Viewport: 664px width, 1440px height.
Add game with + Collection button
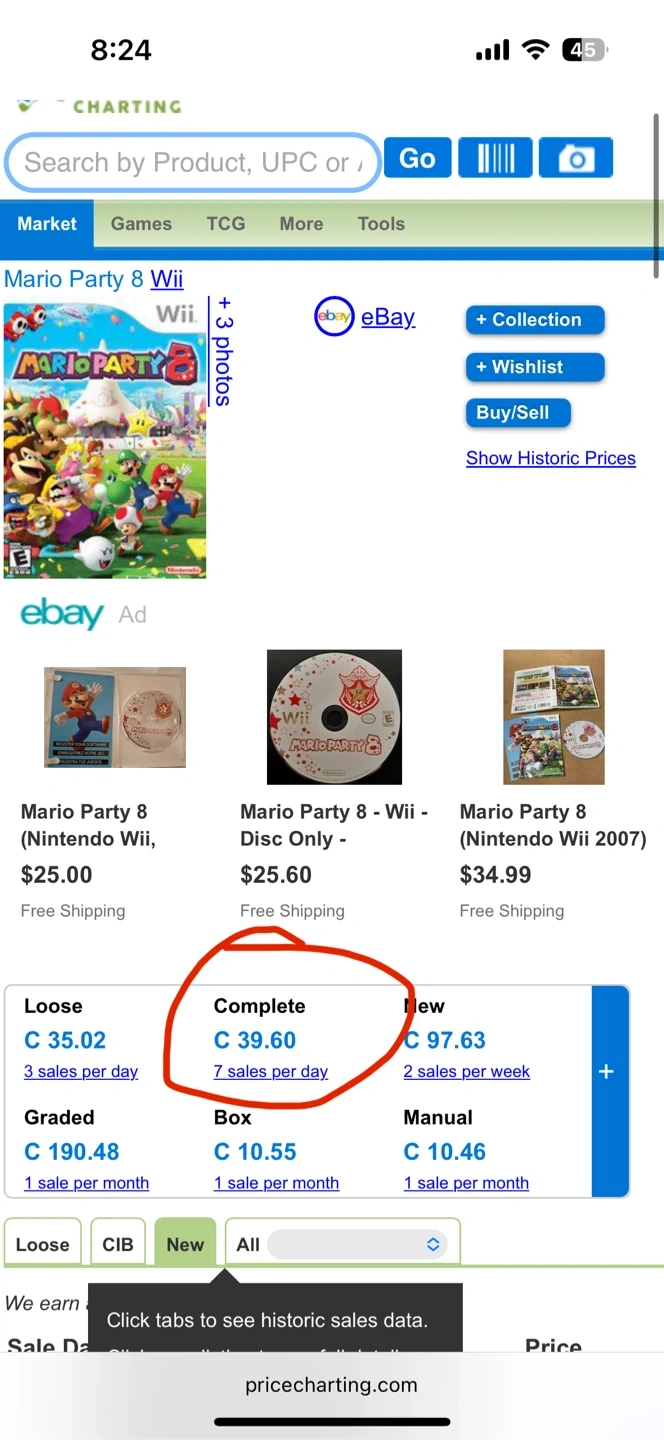[x=535, y=320]
